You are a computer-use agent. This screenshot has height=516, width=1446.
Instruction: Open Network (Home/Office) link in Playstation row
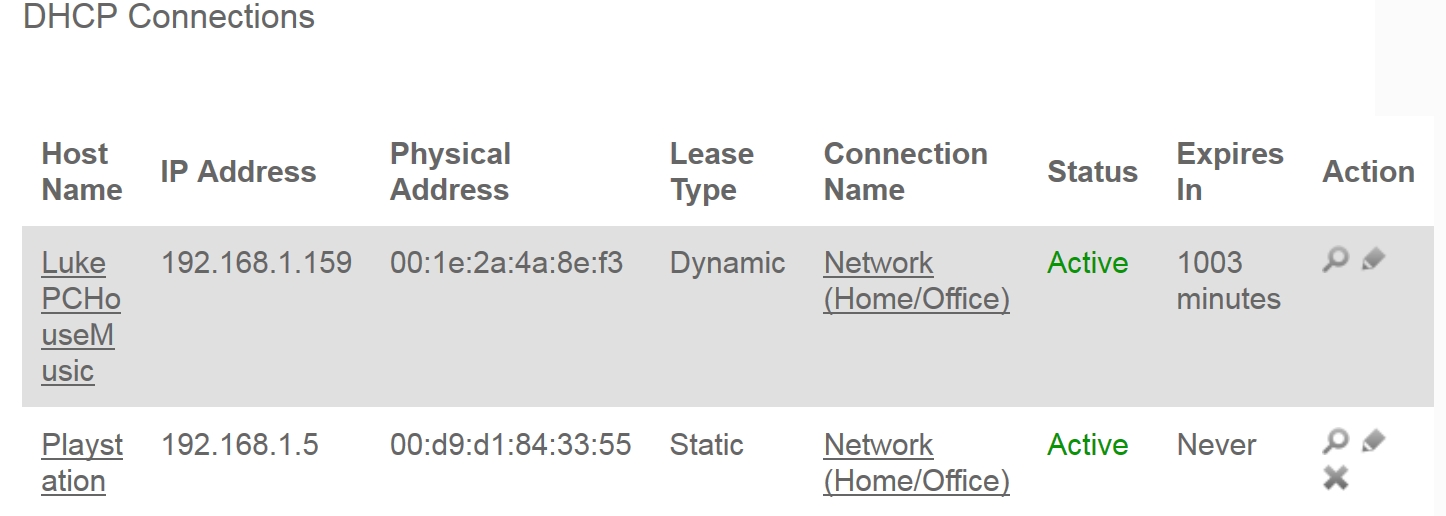coord(916,463)
